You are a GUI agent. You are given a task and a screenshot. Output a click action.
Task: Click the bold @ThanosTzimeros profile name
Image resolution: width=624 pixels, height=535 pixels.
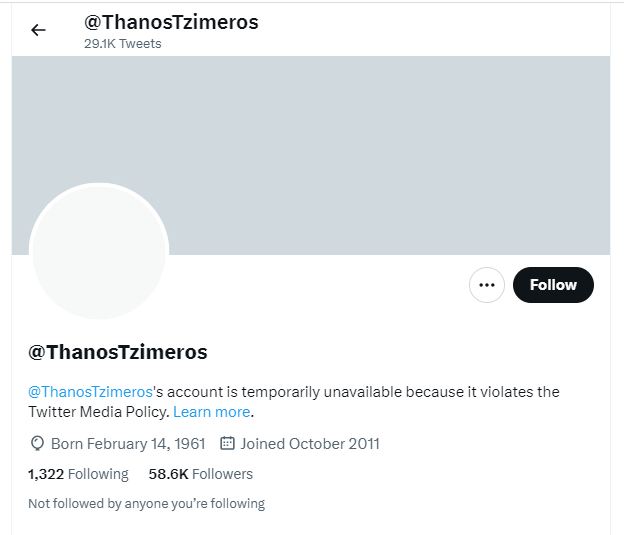click(x=118, y=352)
